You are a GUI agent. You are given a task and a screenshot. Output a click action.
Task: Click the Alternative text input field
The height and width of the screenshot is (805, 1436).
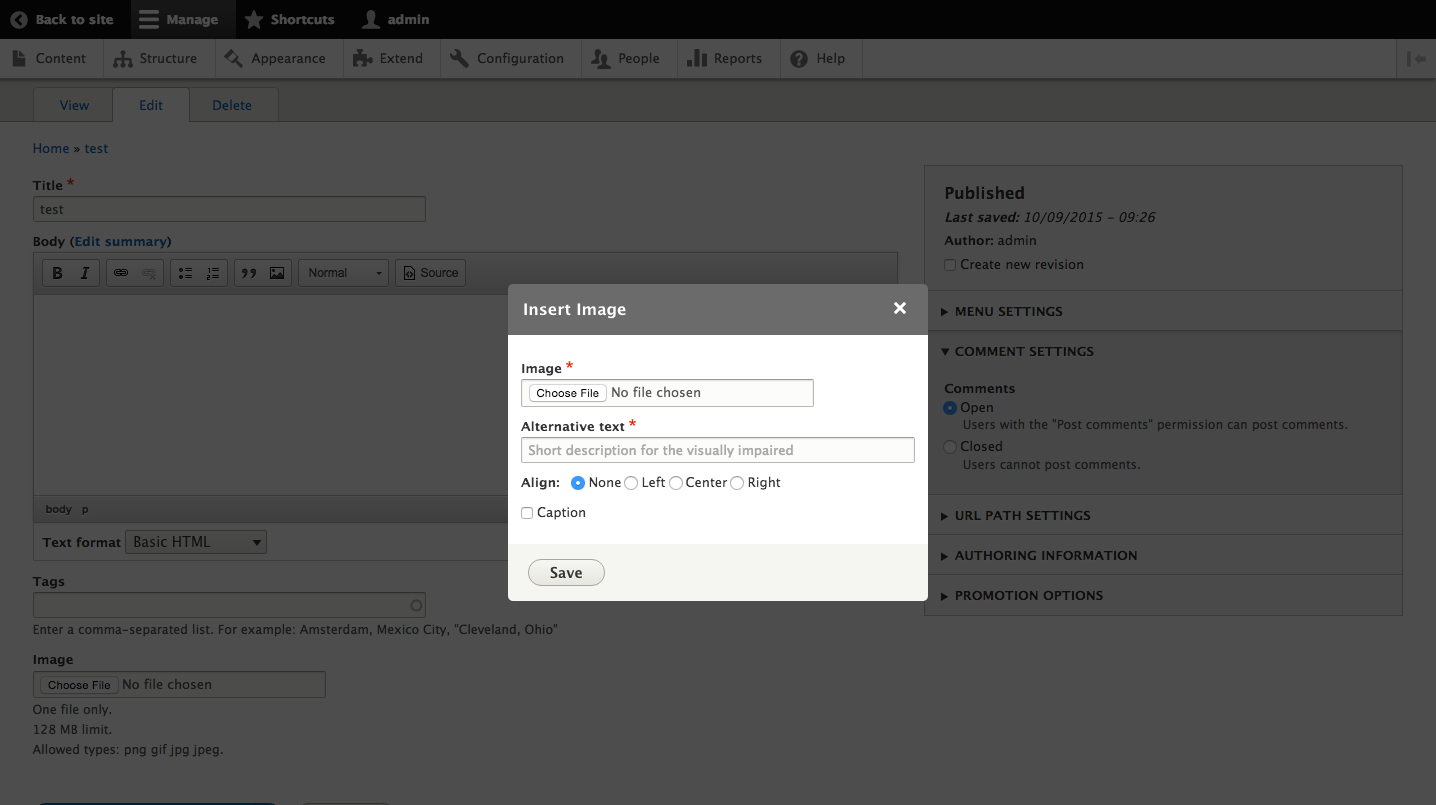[x=717, y=450]
